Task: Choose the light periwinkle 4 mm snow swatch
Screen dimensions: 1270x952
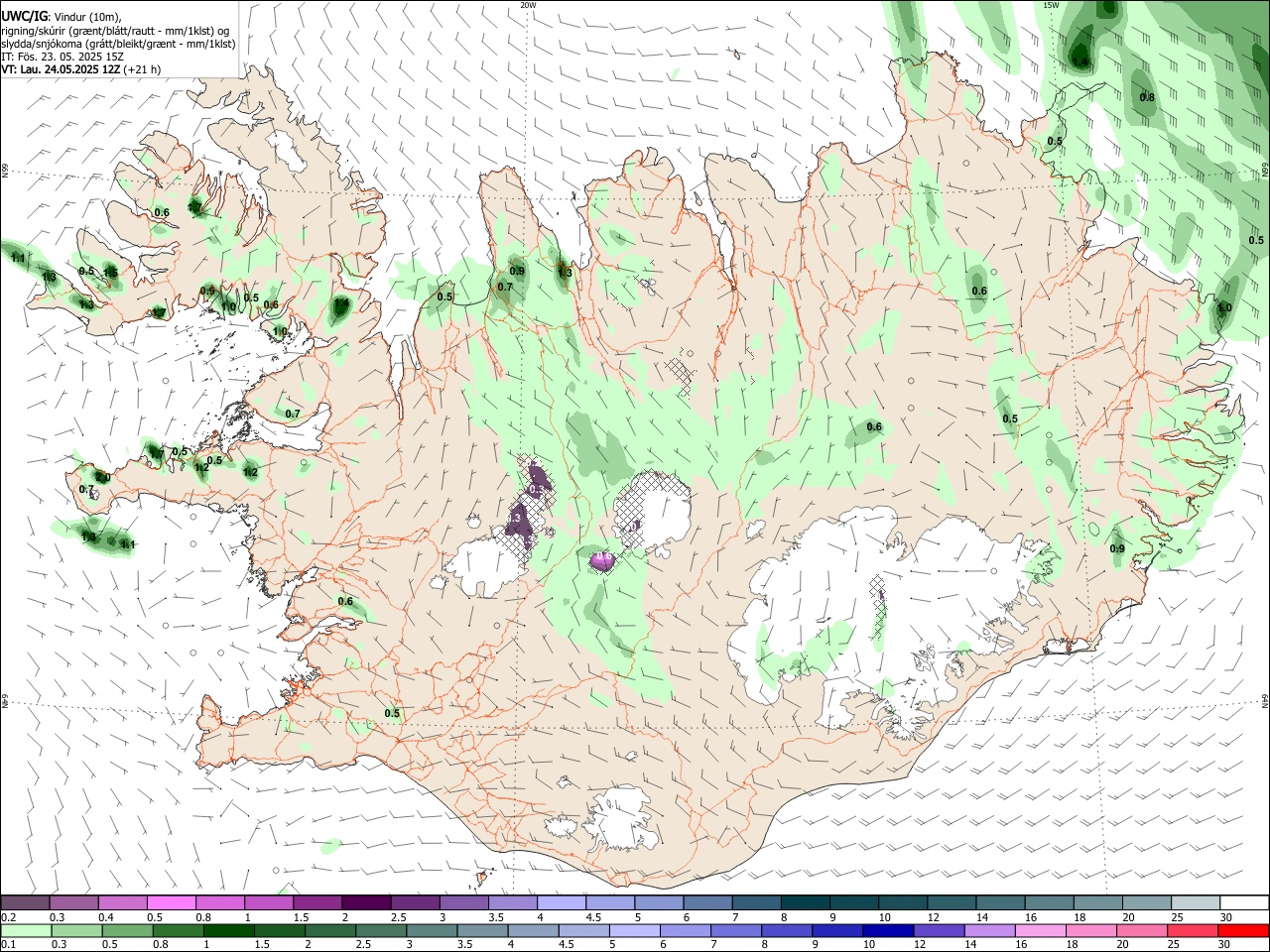Action: click(562, 902)
